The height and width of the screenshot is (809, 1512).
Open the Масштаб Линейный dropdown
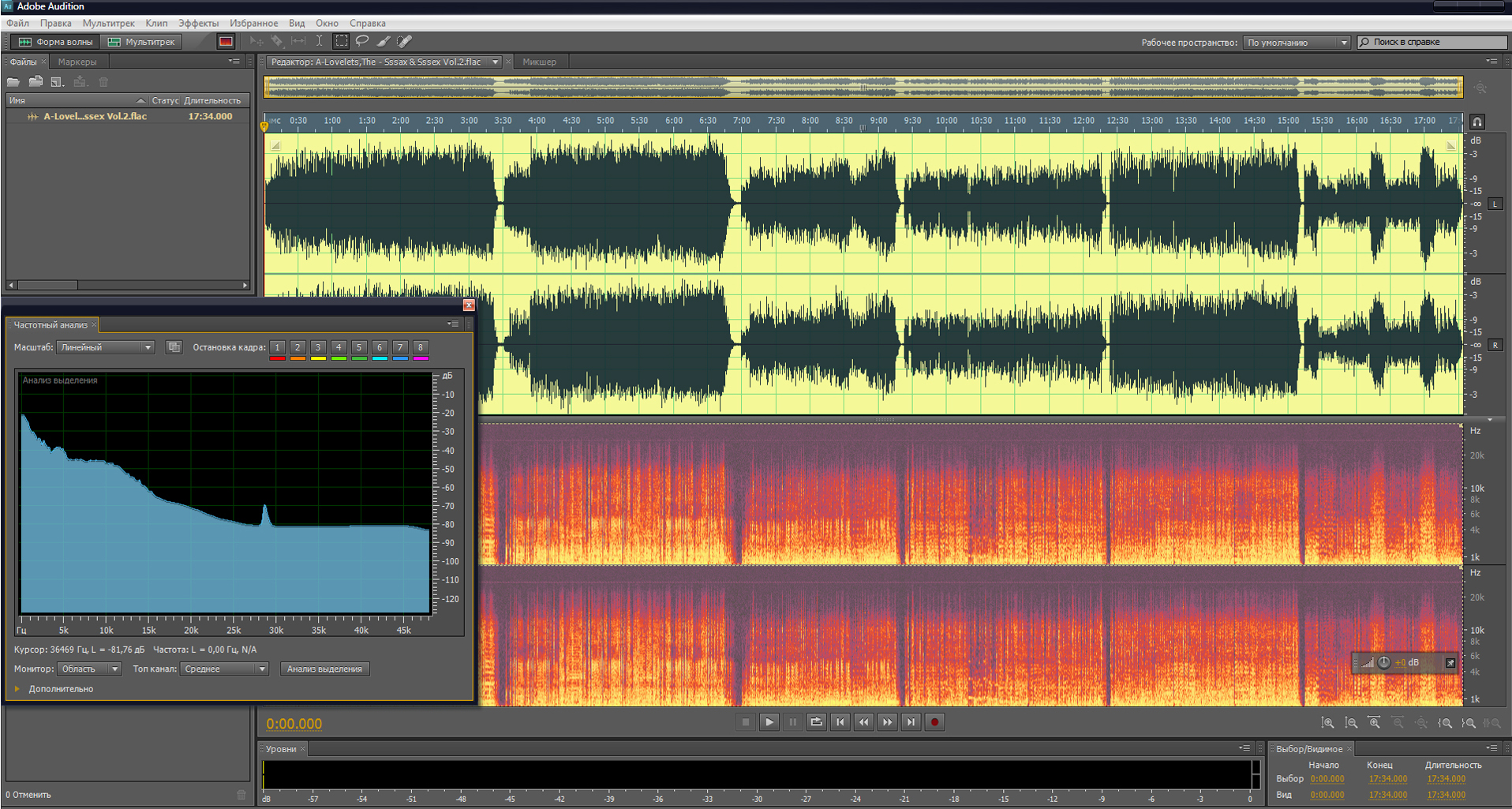pos(106,347)
